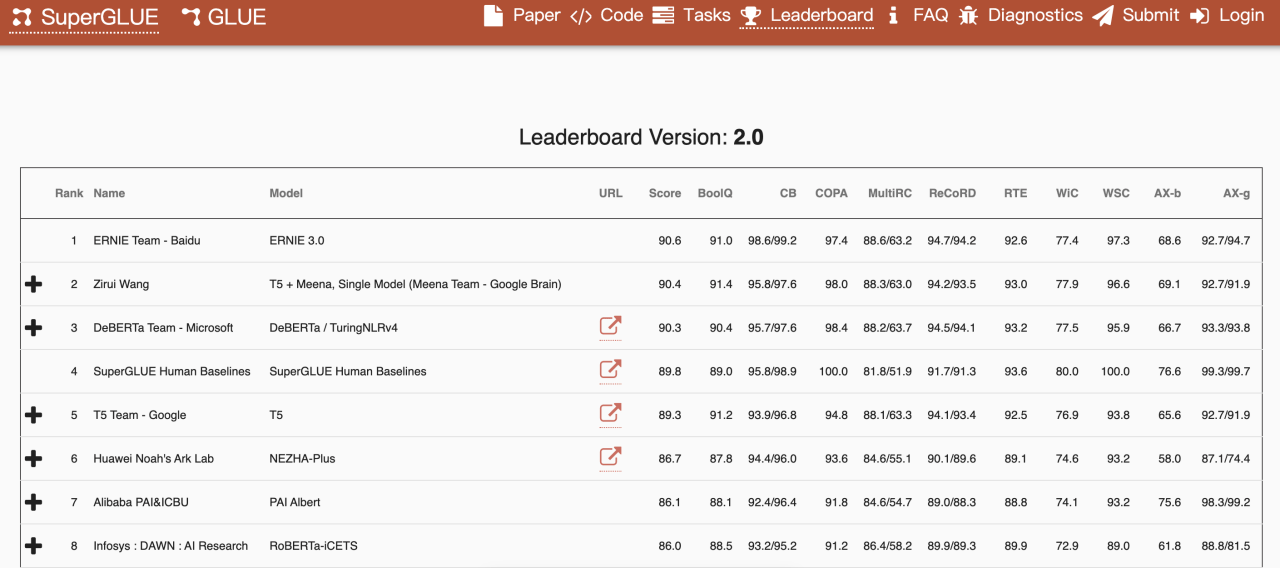The width and height of the screenshot is (1280, 568).
Task: Click the FAQ info icon
Action: tap(893, 16)
